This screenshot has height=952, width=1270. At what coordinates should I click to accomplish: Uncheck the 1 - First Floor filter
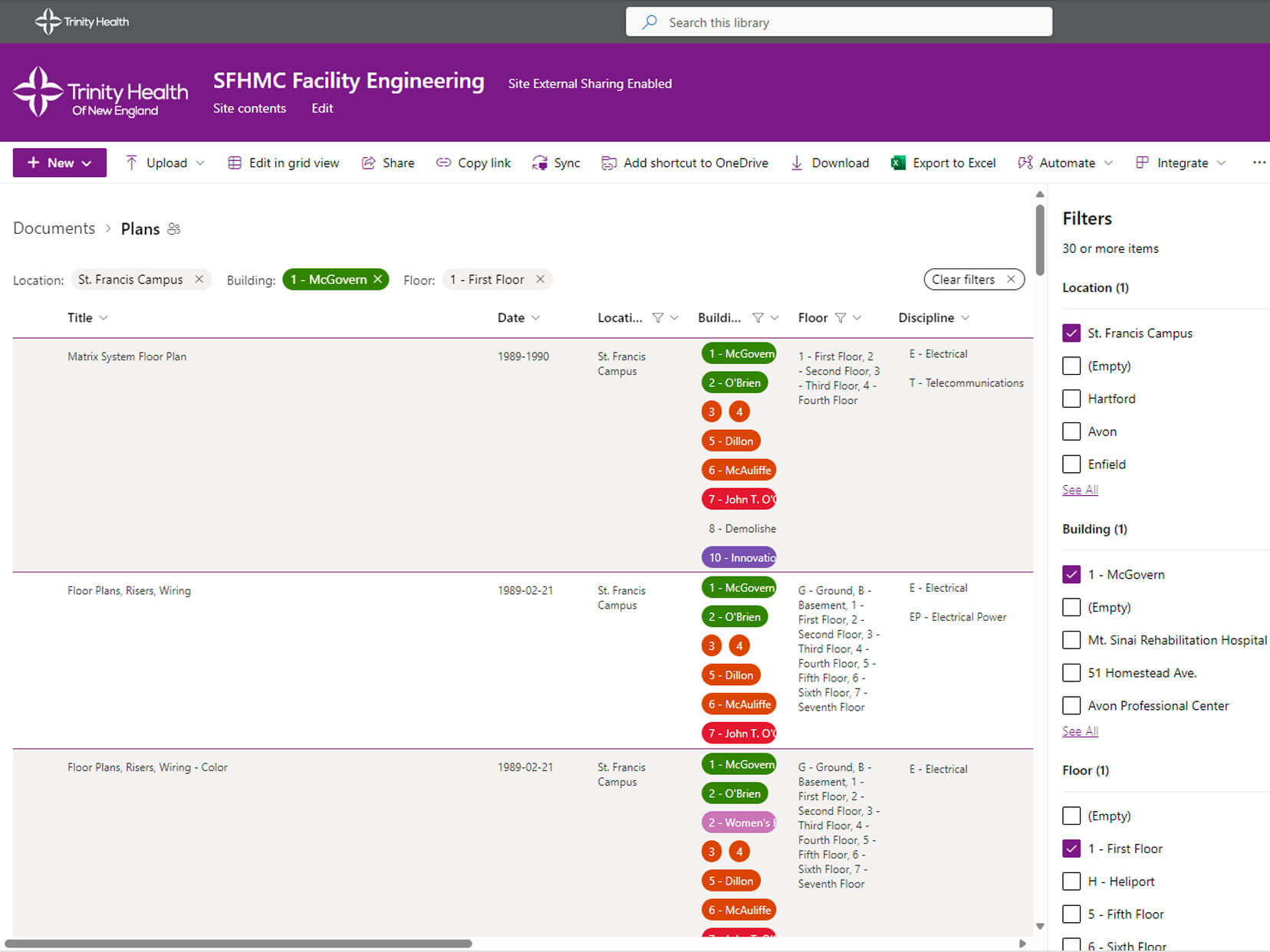click(1071, 849)
